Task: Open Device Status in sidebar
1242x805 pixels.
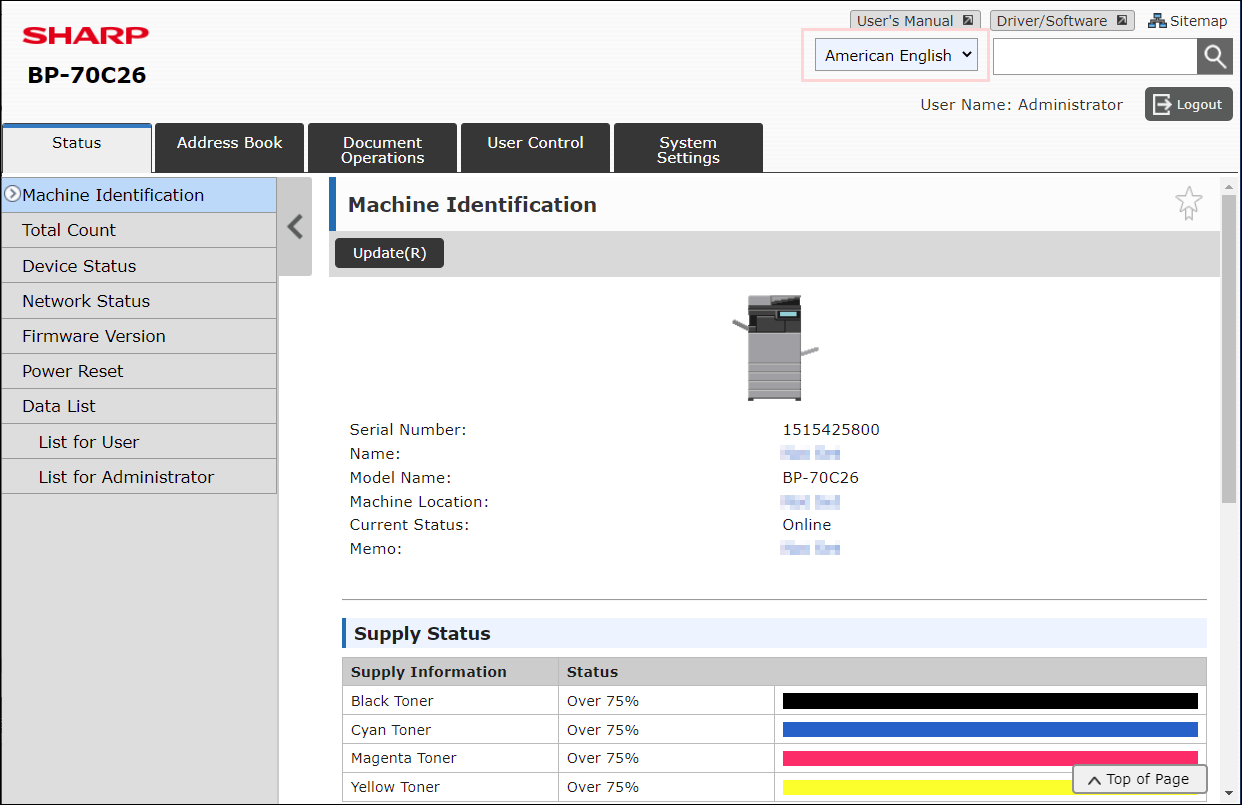Action: point(139,266)
